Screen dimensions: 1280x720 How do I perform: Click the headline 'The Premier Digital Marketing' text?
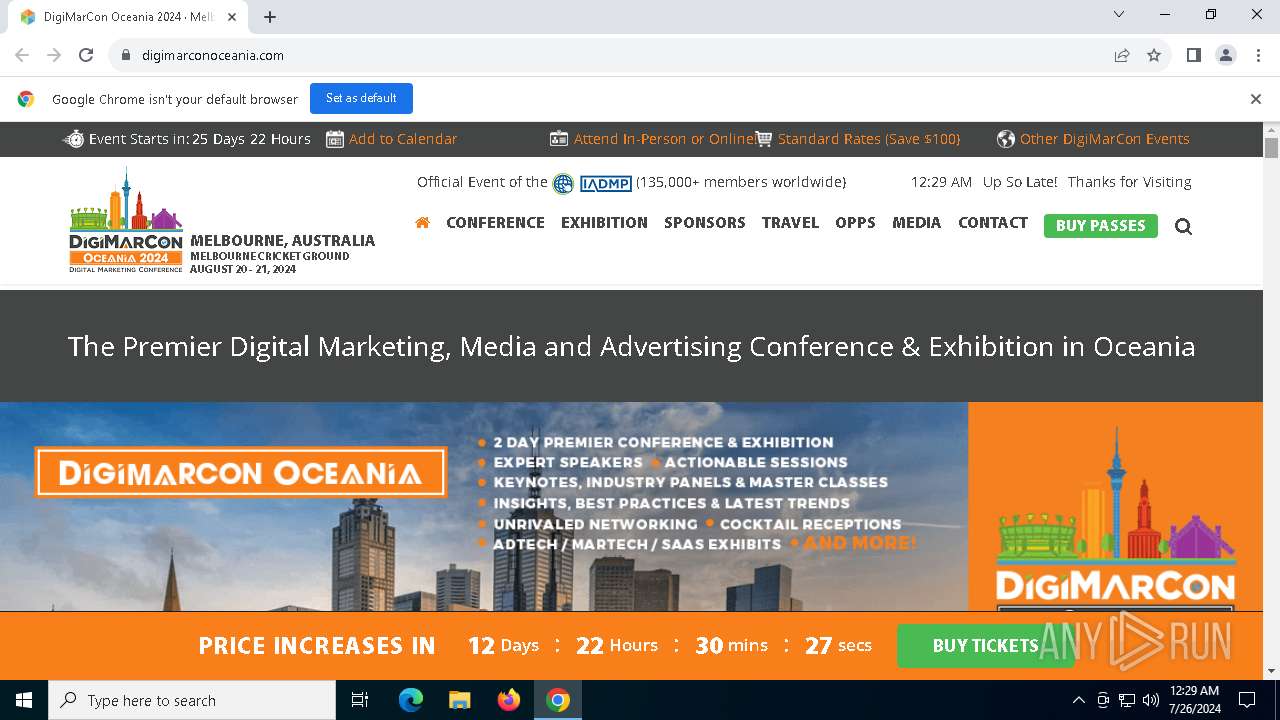coord(631,346)
